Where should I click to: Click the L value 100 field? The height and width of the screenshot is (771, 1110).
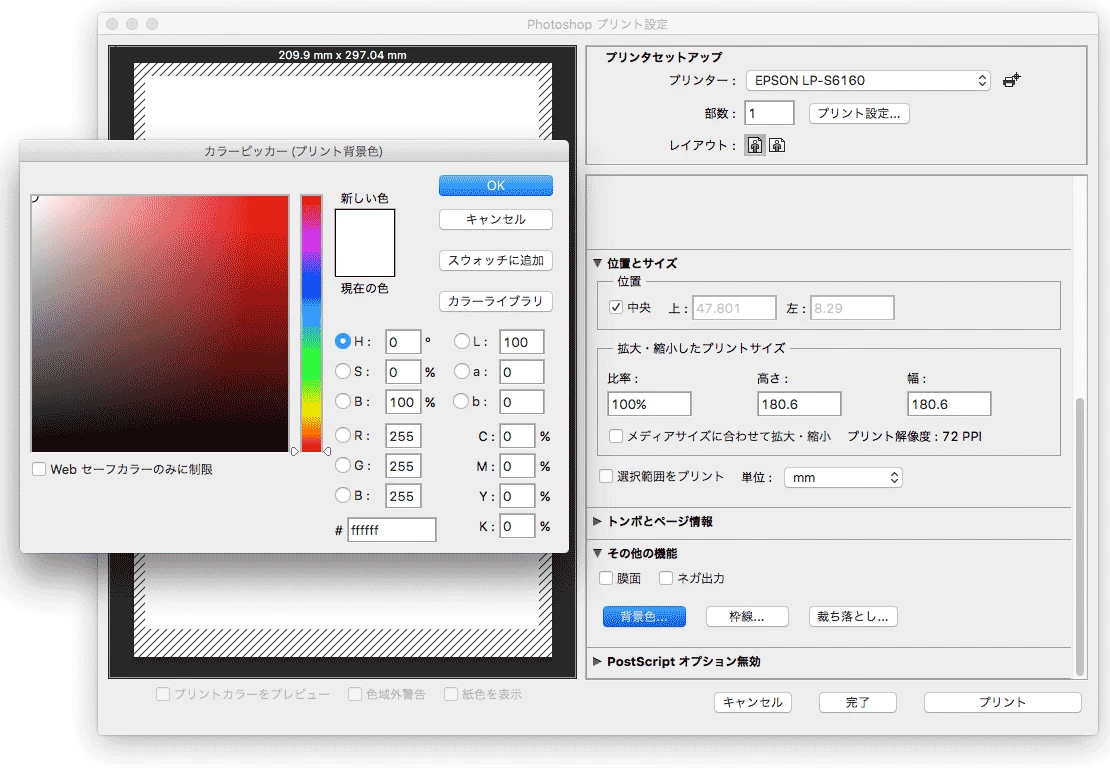[522, 342]
